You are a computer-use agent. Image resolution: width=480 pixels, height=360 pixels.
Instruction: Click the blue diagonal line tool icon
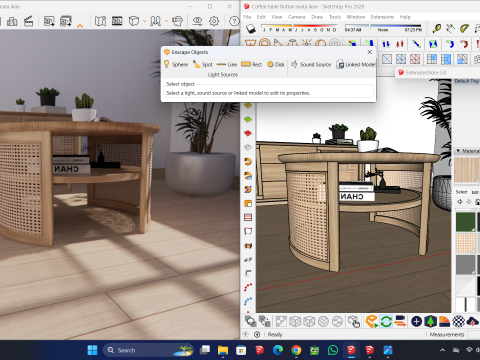pyautogui.click(x=416, y=44)
